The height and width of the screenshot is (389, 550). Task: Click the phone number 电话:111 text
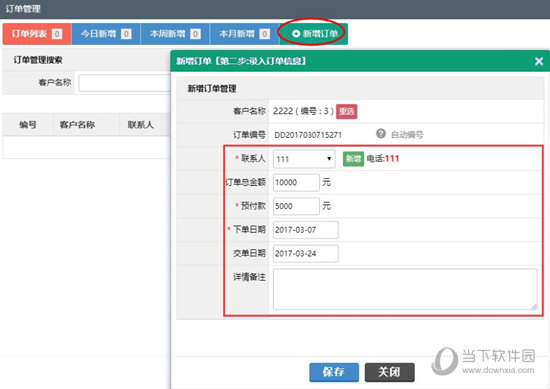point(383,159)
